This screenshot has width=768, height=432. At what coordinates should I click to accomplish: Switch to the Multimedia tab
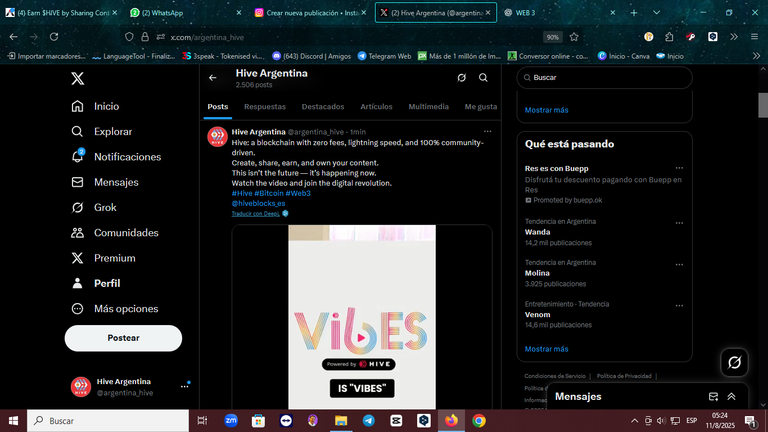point(429,107)
